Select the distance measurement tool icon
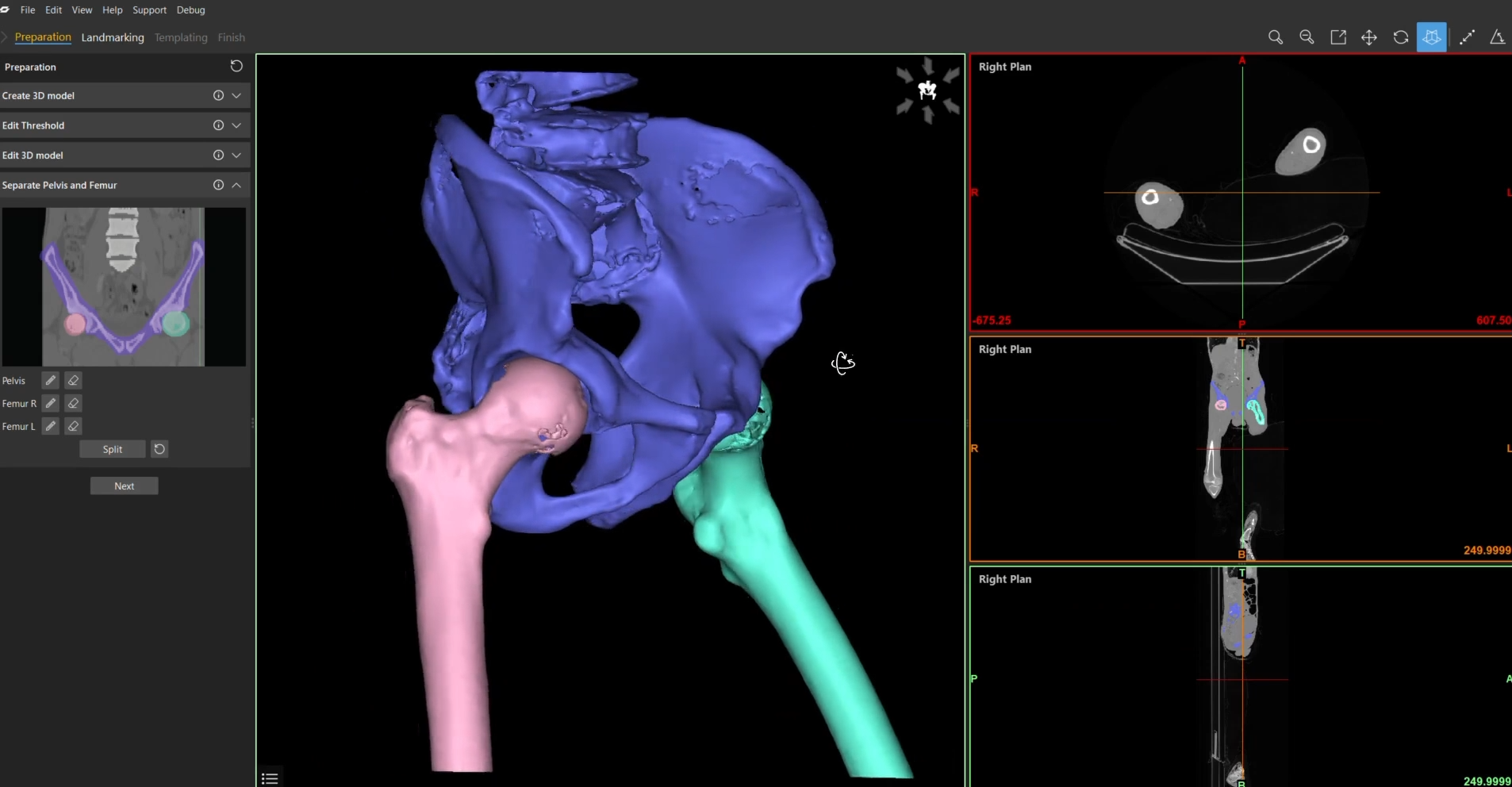This screenshot has width=1512, height=787. click(x=1468, y=37)
